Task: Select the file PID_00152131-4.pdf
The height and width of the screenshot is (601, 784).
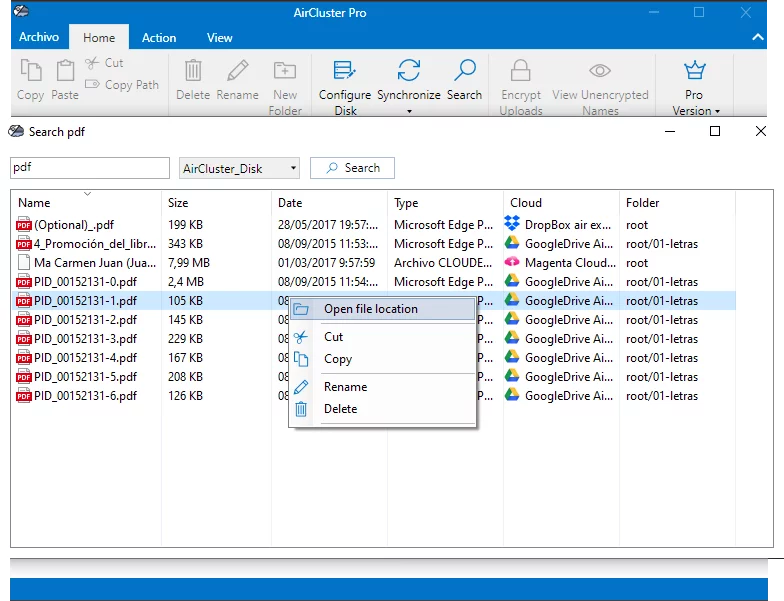Action: 85,357
